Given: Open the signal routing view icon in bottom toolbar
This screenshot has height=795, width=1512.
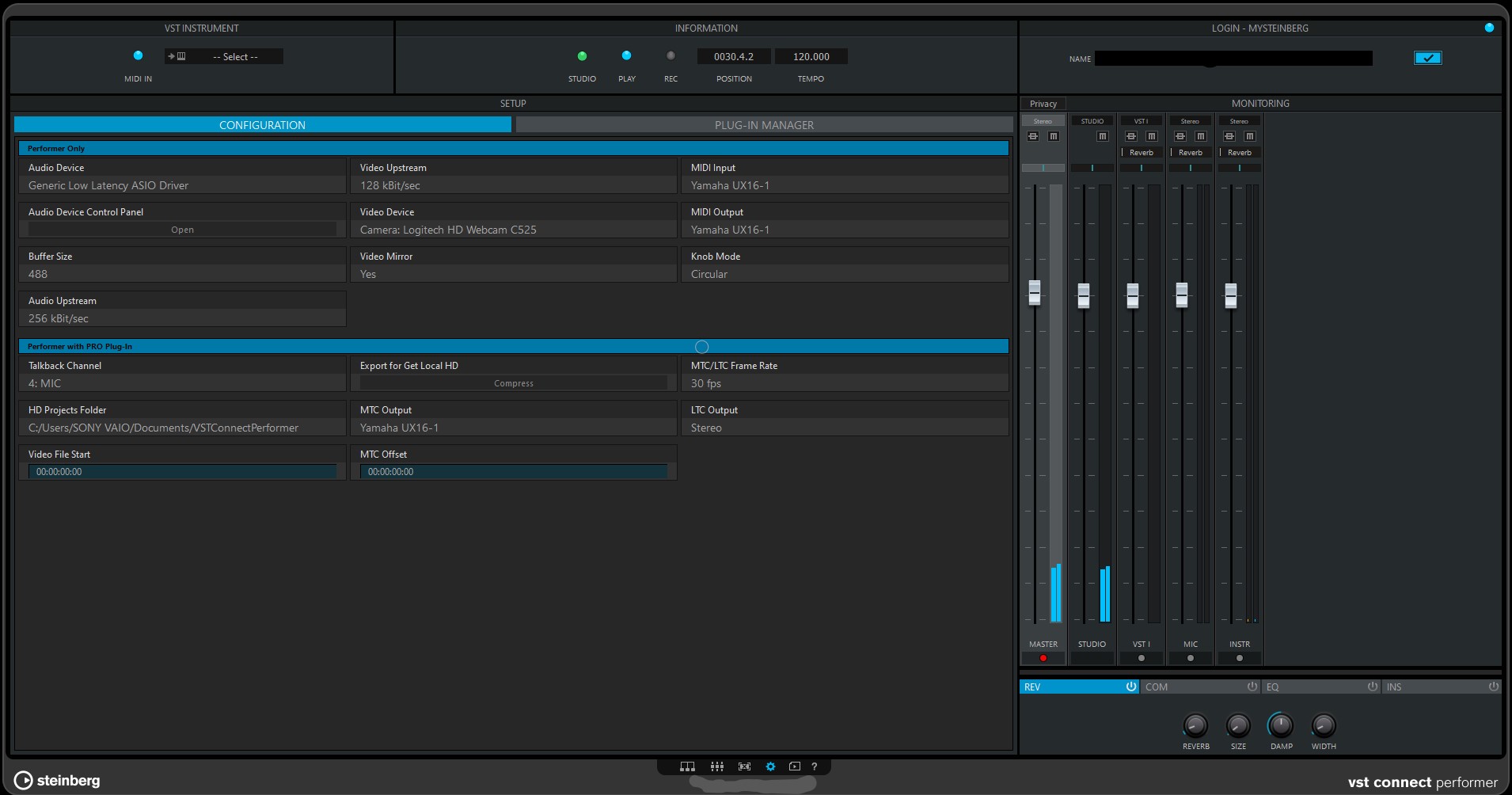Looking at the screenshot, I should pyautogui.click(x=687, y=766).
